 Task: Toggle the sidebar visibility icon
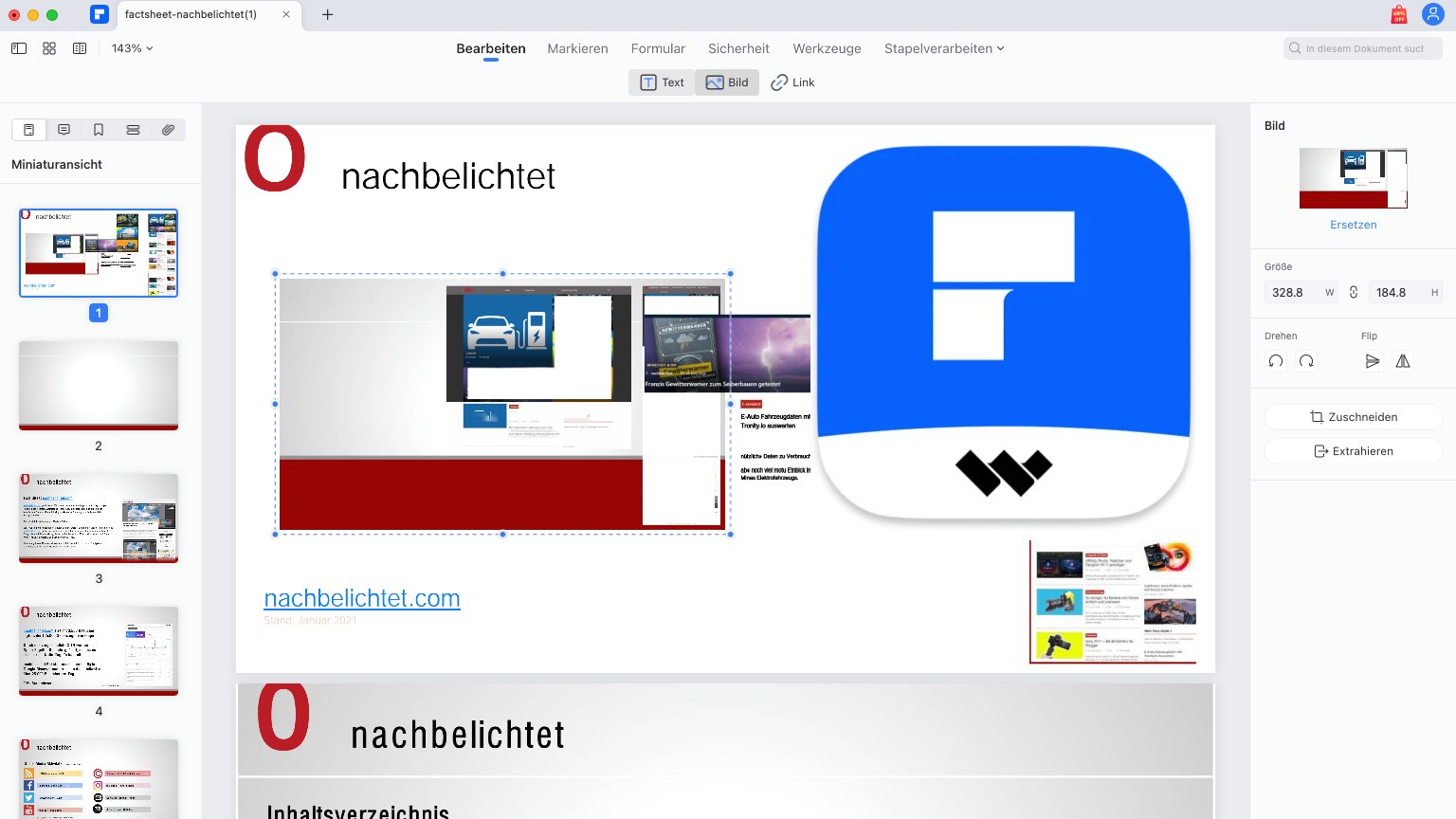click(19, 47)
